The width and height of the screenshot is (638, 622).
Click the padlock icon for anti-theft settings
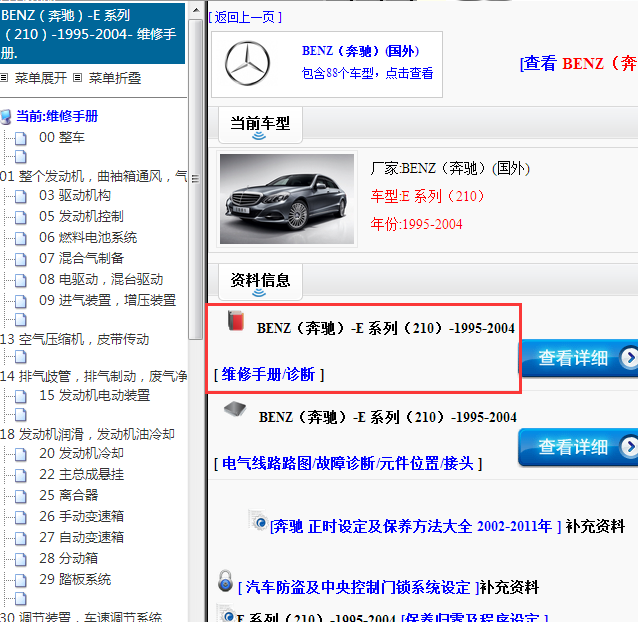[225, 581]
